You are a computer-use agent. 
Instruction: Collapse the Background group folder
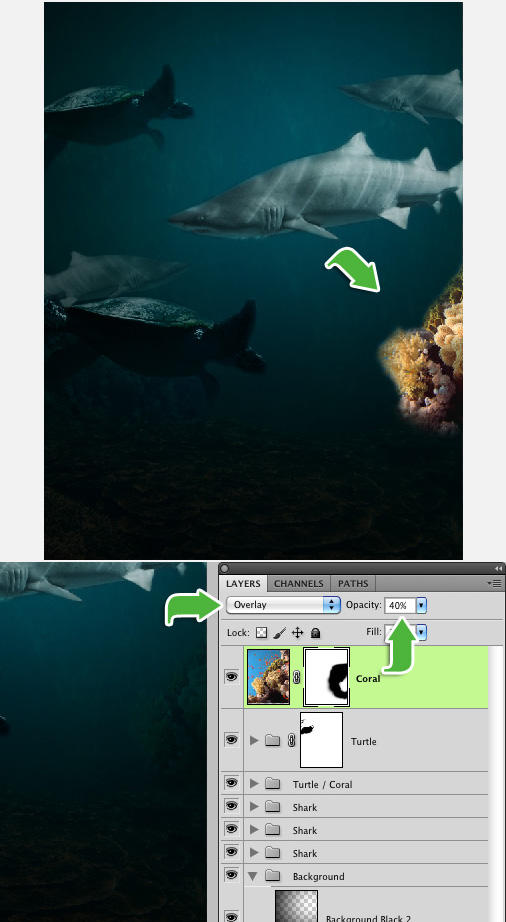point(253,876)
